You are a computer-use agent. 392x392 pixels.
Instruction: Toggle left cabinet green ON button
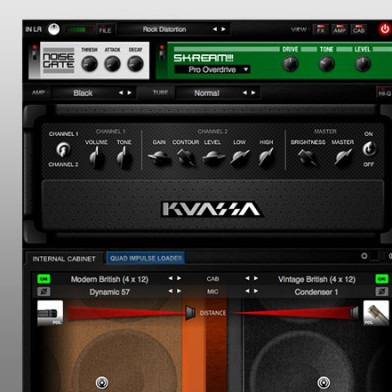click(x=44, y=279)
